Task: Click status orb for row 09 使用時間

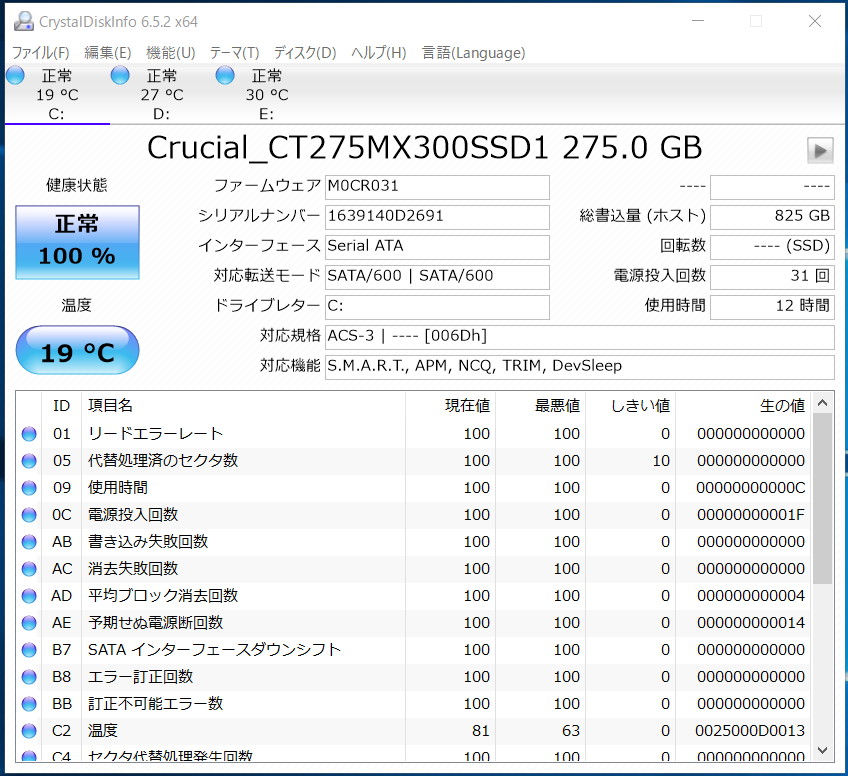Action: pos(29,488)
